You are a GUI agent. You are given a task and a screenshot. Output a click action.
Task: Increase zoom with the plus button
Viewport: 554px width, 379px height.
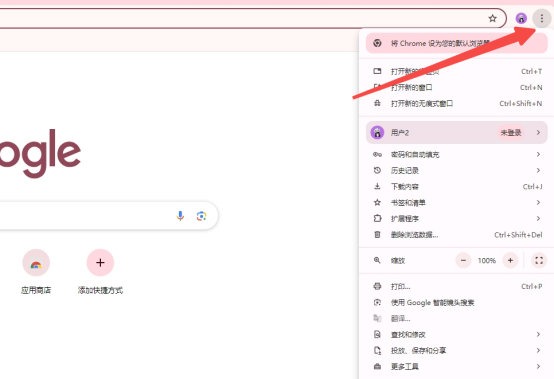[510, 260]
